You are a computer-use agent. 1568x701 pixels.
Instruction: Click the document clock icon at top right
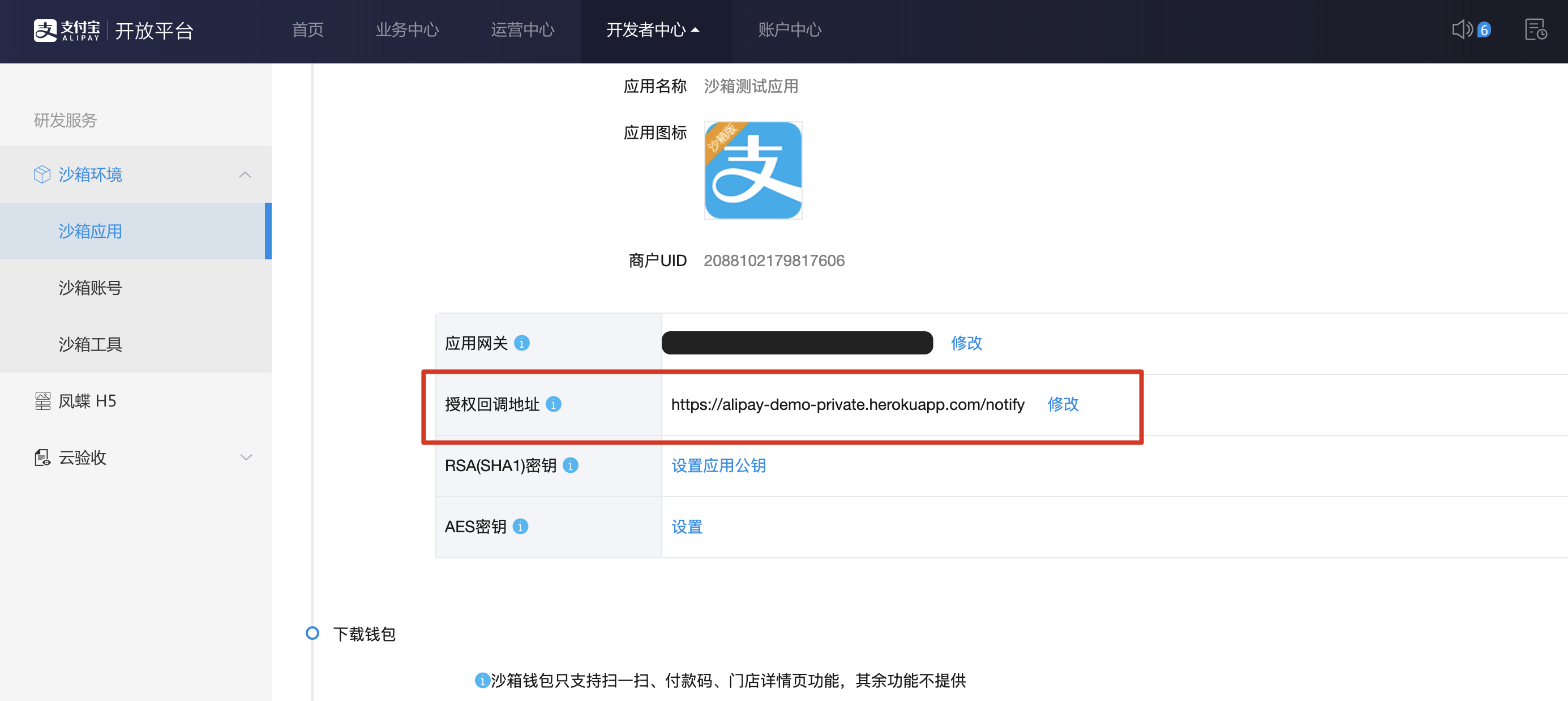pos(1535,30)
